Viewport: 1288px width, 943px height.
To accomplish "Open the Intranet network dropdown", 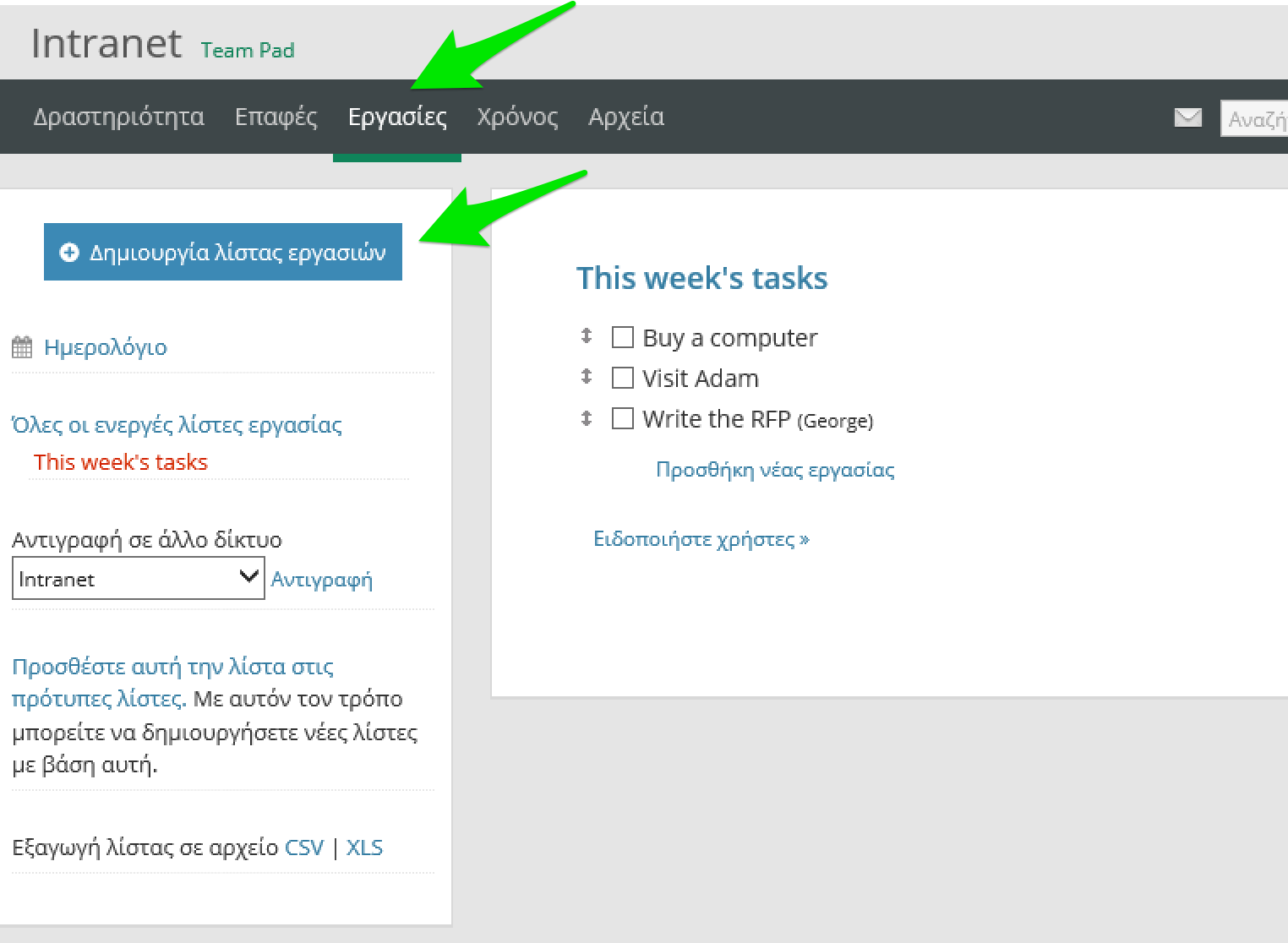I will pos(138,579).
